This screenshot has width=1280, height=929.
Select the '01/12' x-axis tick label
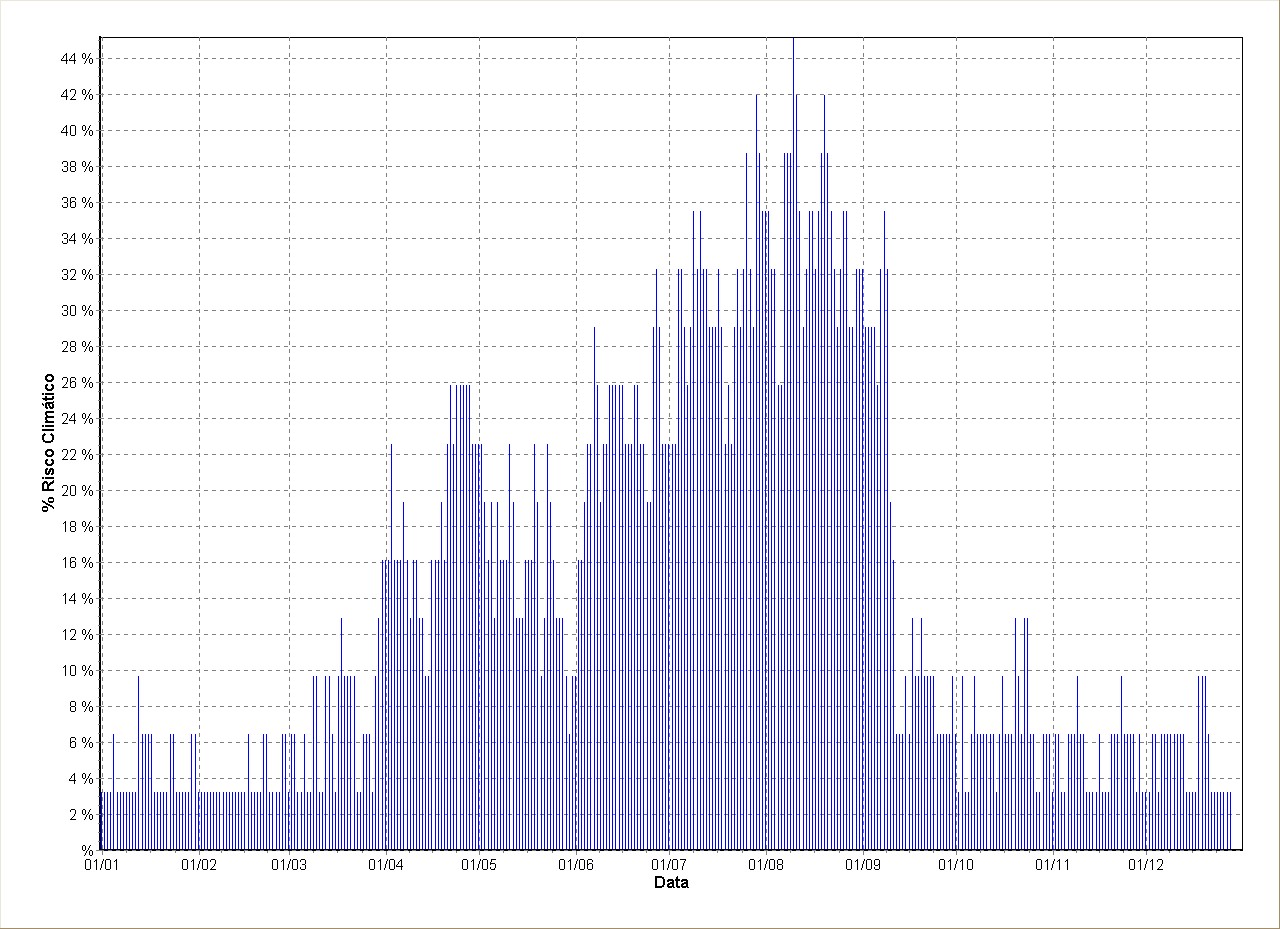pyautogui.click(x=1146, y=865)
